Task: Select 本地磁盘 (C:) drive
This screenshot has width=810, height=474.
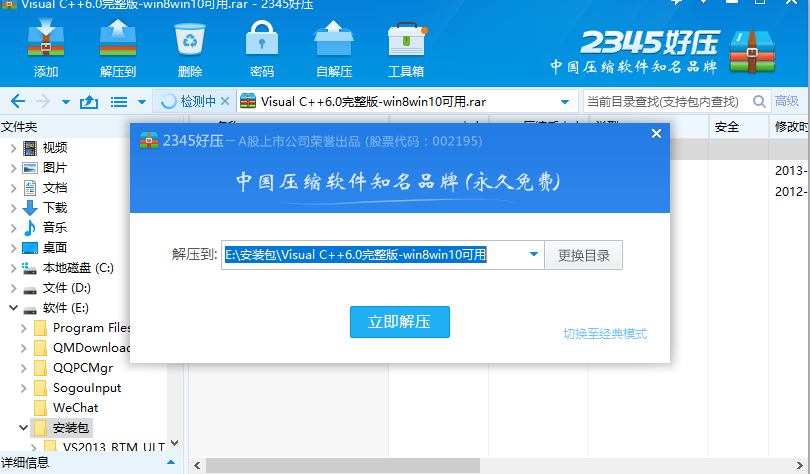Action: point(78,268)
